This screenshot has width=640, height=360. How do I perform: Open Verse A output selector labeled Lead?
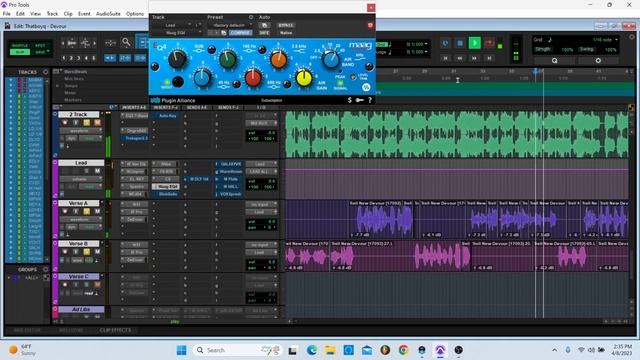pos(261,212)
